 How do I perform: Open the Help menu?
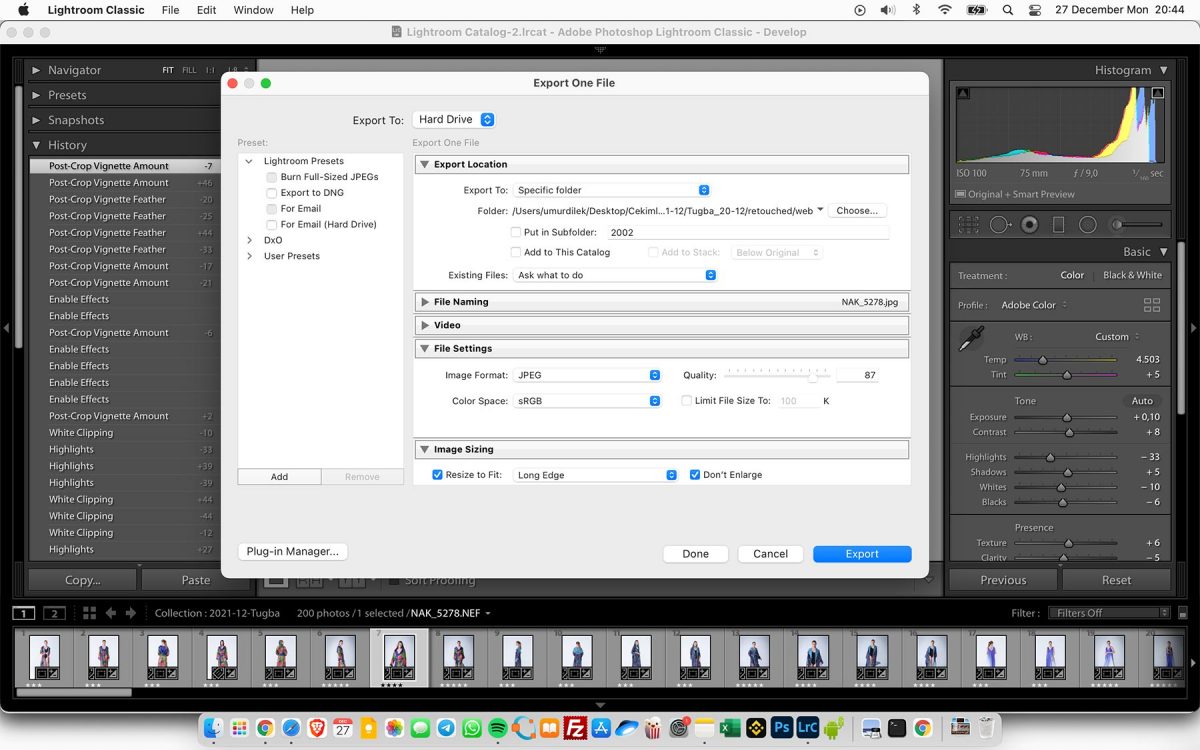click(302, 10)
